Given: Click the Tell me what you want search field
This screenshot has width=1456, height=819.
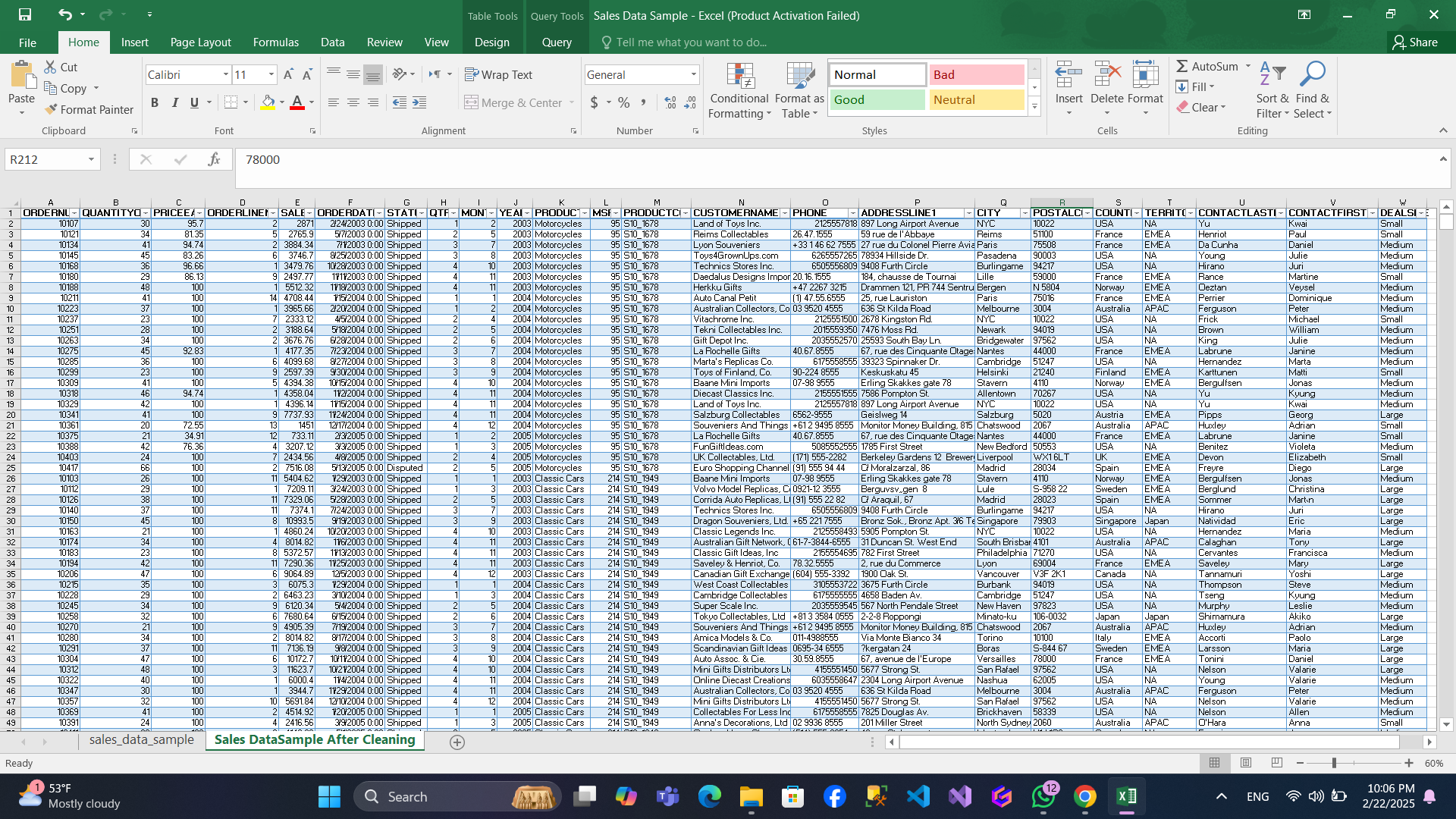Looking at the screenshot, I should coord(691,42).
